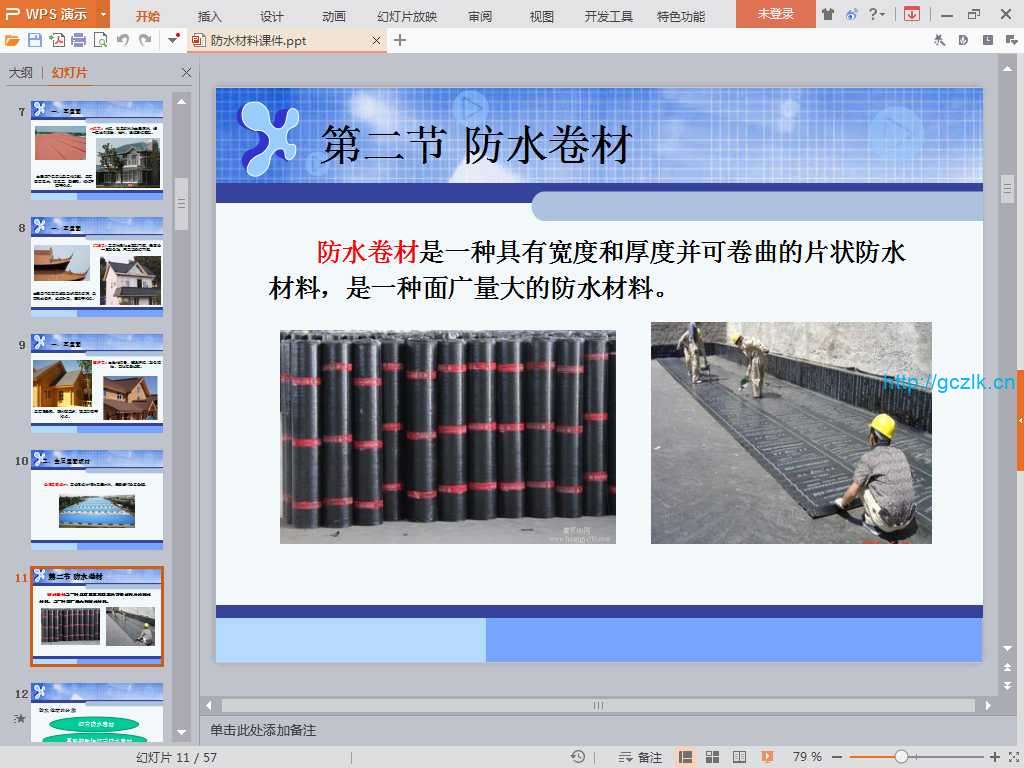The width and height of the screenshot is (1024, 768).
Task: Switch to the 大纲 outline tab
Action: point(21,73)
